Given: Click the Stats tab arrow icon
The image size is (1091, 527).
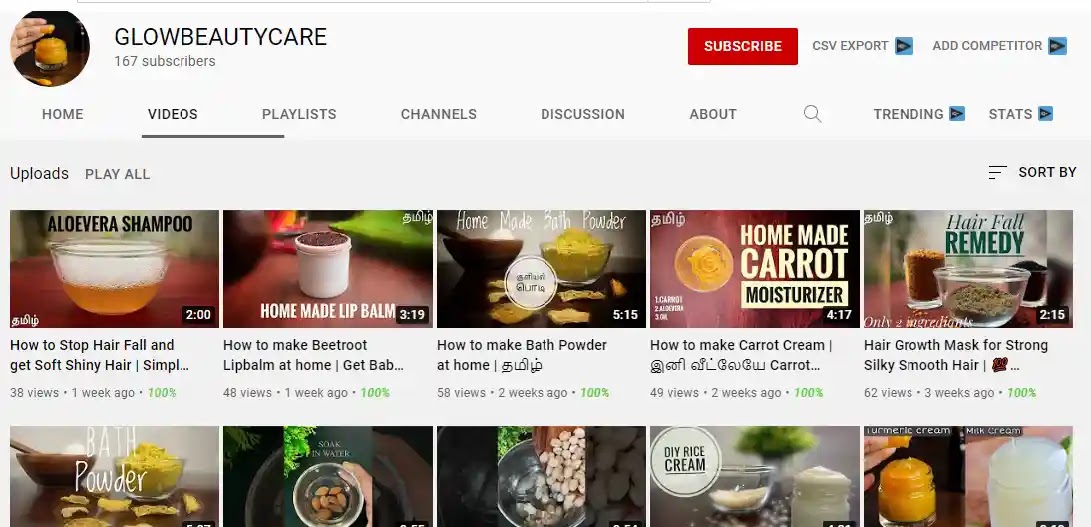Looking at the screenshot, I should [1045, 113].
